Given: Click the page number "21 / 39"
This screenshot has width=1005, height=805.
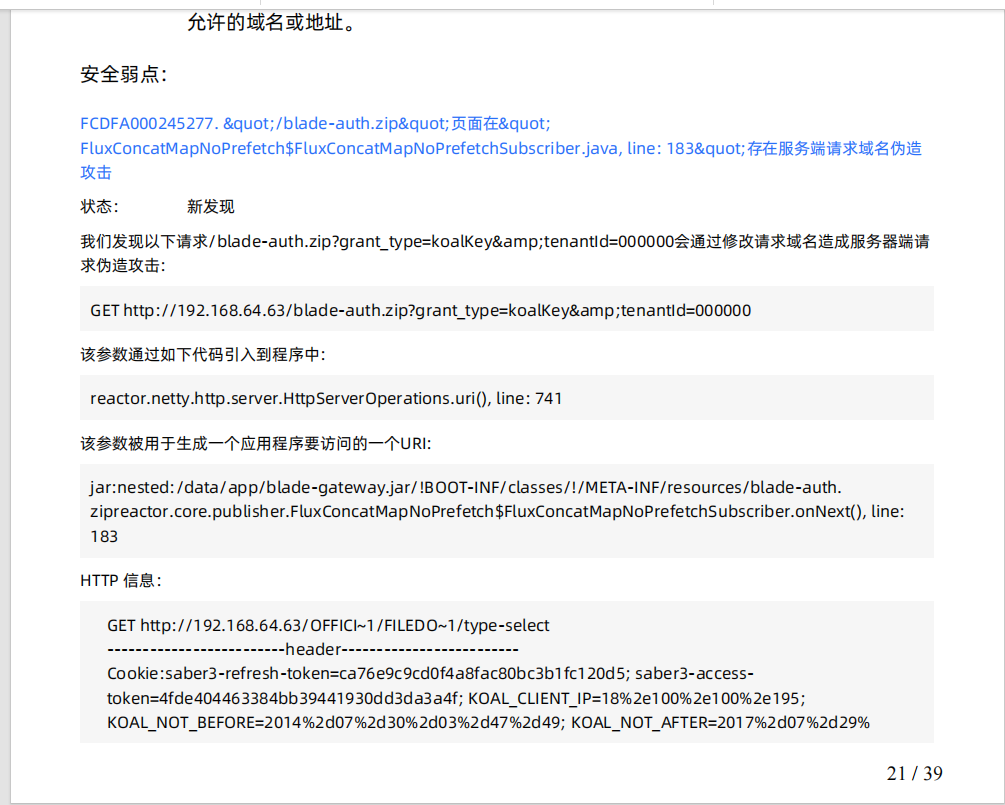Looking at the screenshot, I should click(x=914, y=773).
